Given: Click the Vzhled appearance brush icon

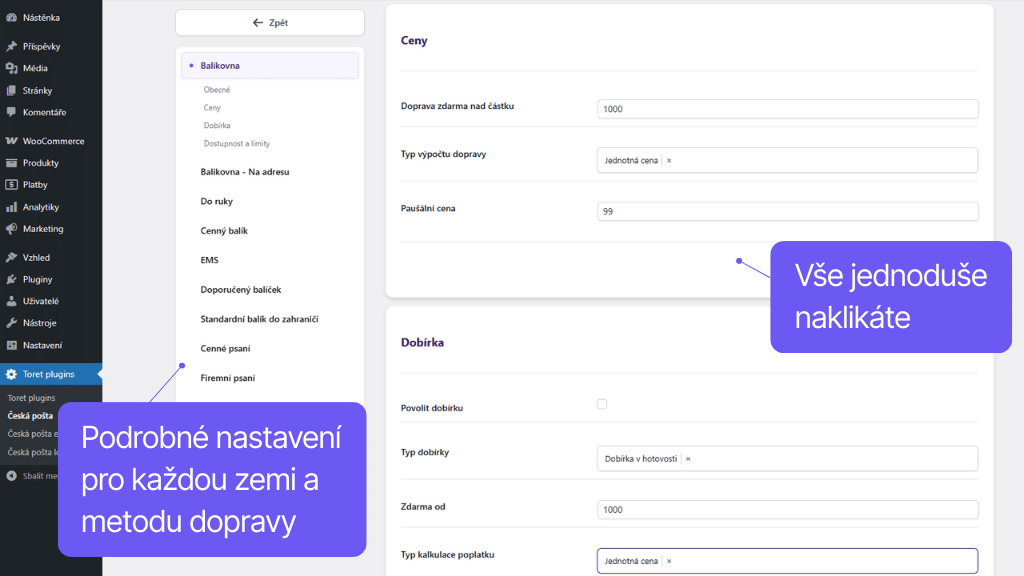Looking at the screenshot, I should [x=12, y=256].
